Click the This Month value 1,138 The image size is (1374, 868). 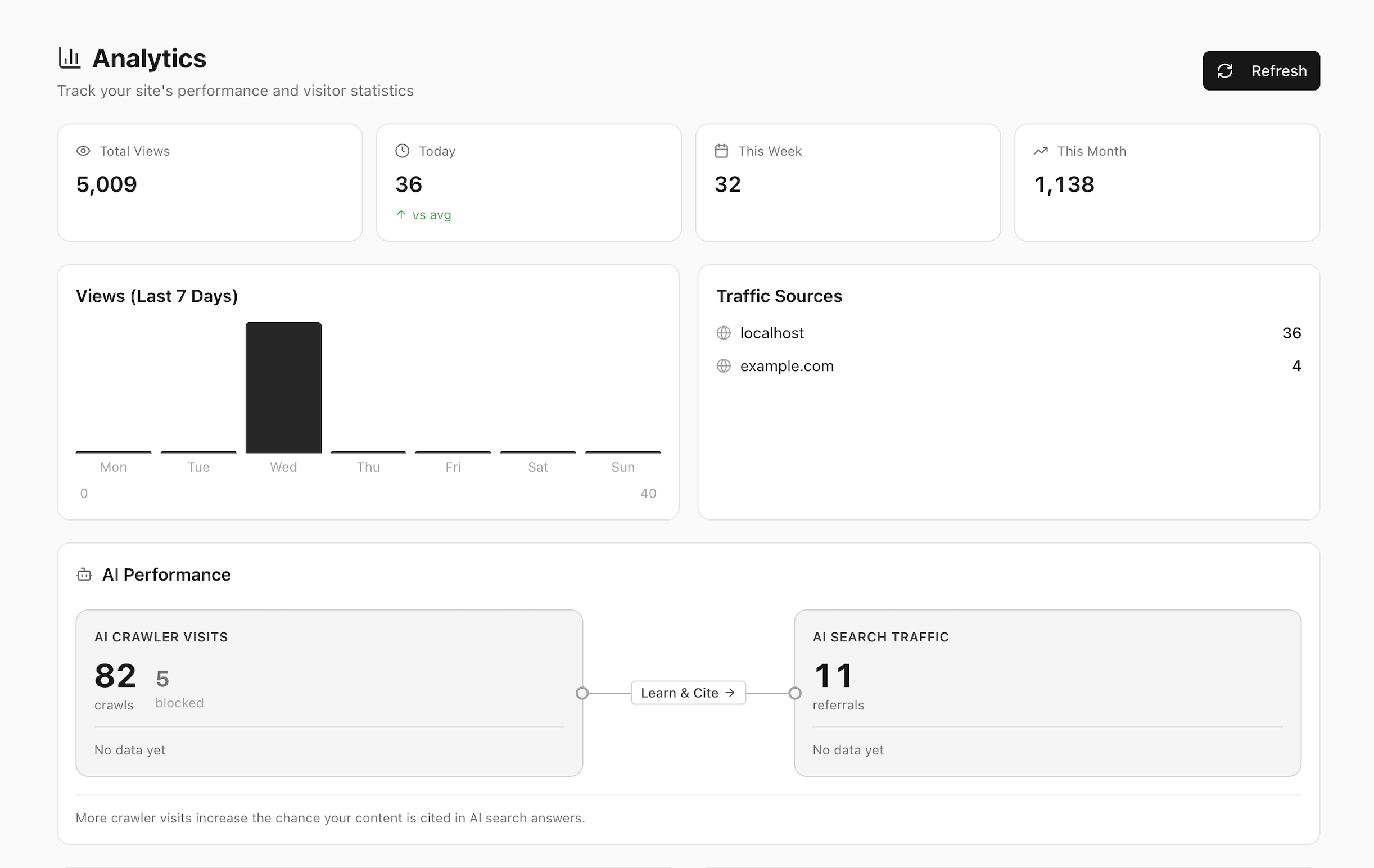tap(1064, 184)
